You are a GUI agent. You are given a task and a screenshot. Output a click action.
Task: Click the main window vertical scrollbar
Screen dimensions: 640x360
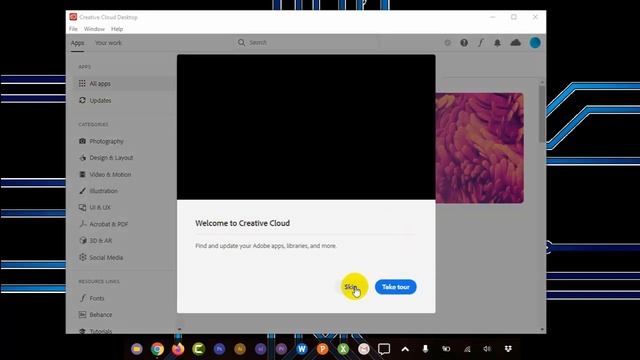click(x=542, y=114)
